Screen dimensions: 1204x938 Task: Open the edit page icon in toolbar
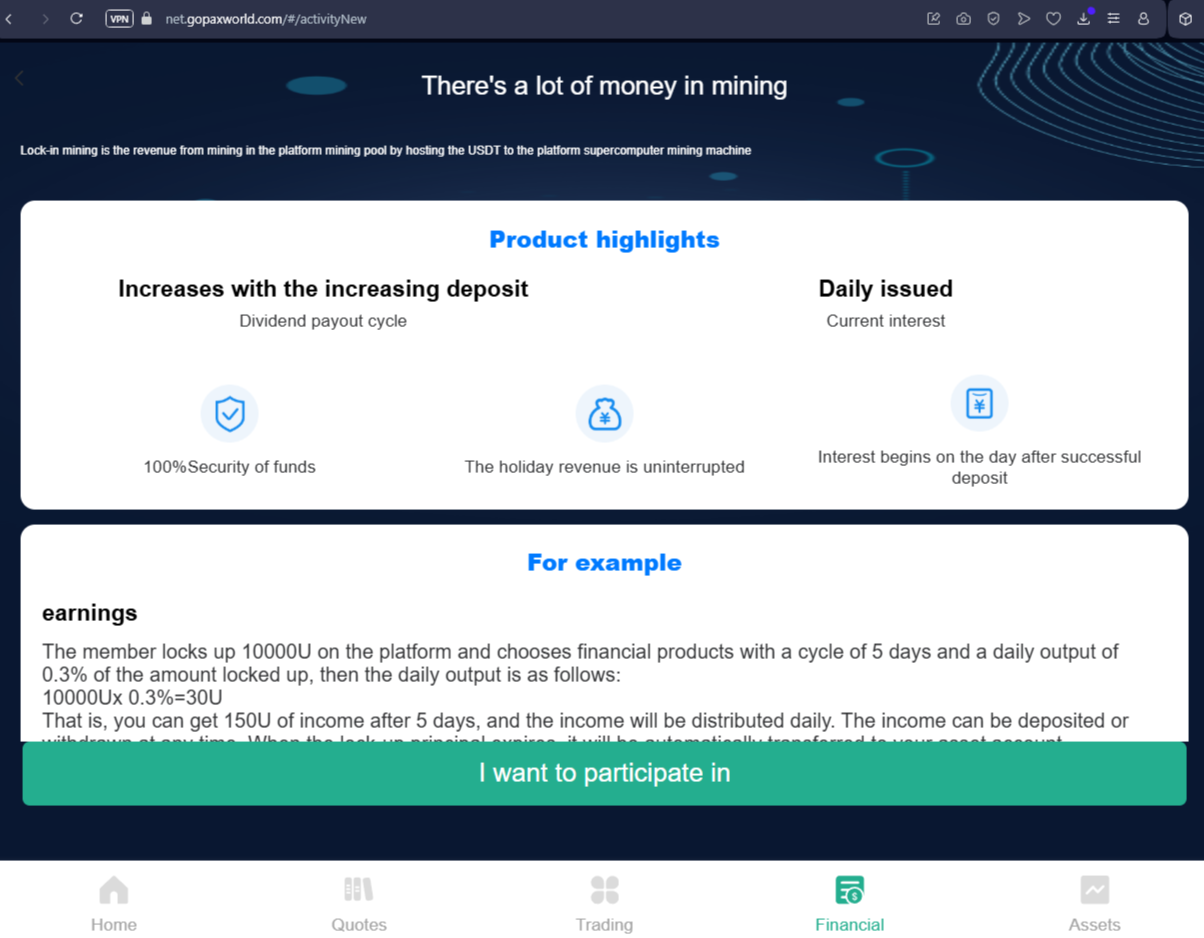[933, 18]
